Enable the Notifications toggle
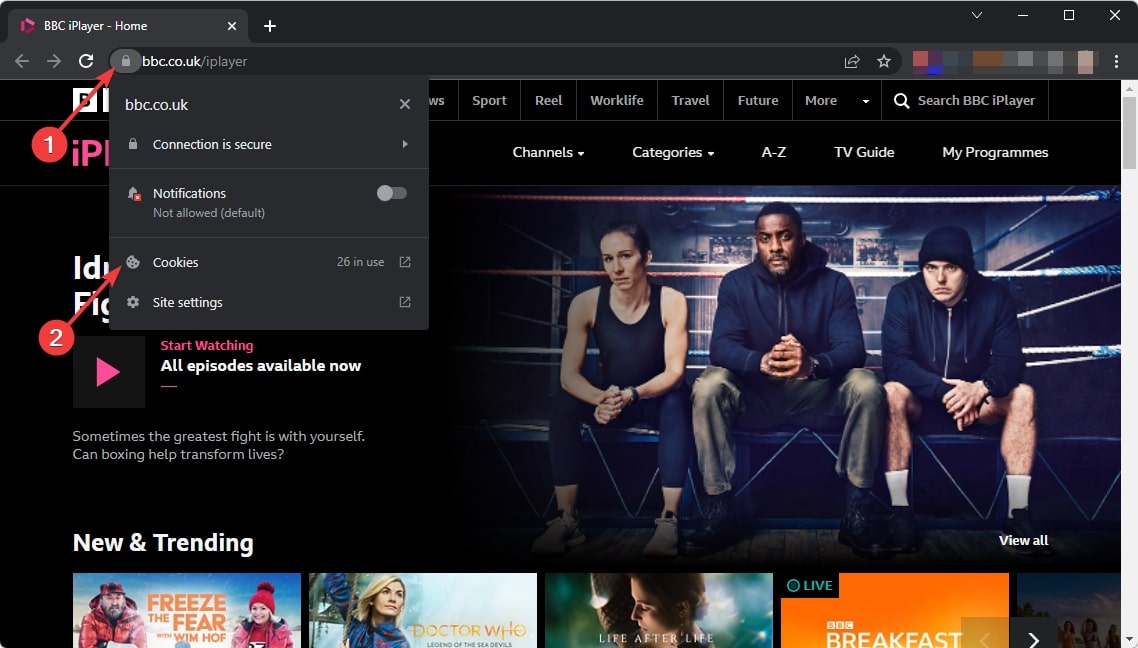 click(391, 193)
